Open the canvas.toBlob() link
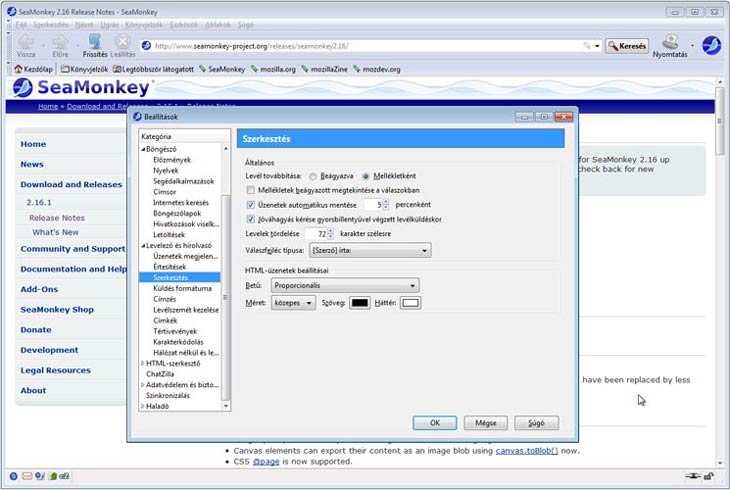 [527, 450]
